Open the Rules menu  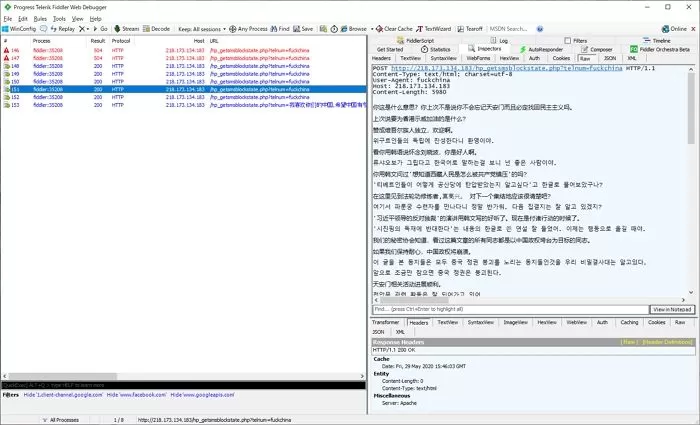(x=40, y=19)
